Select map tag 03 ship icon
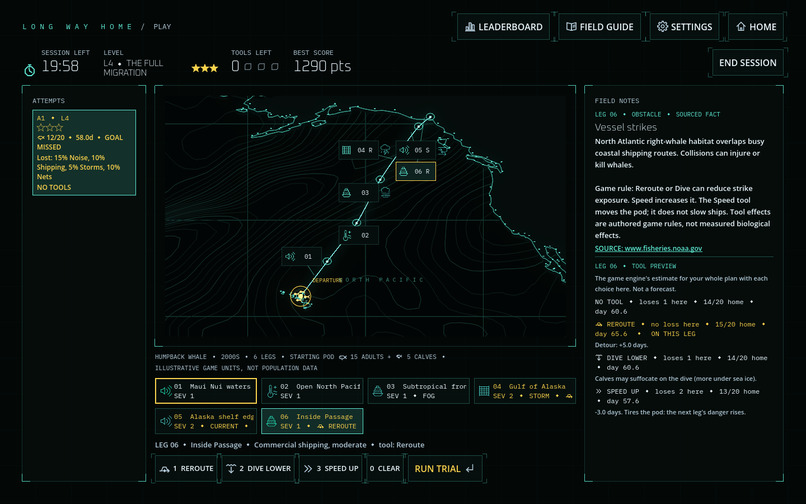The image size is (806, 504). click(x=346, y=192)
